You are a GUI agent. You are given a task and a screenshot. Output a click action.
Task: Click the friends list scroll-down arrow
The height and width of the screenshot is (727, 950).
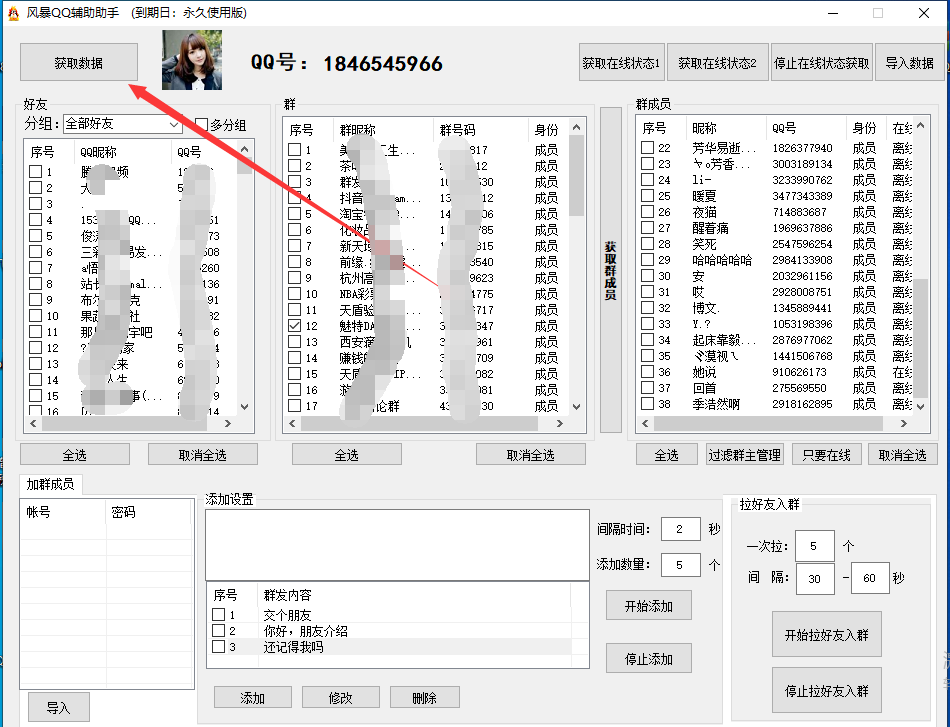click(x=245, y=407)
